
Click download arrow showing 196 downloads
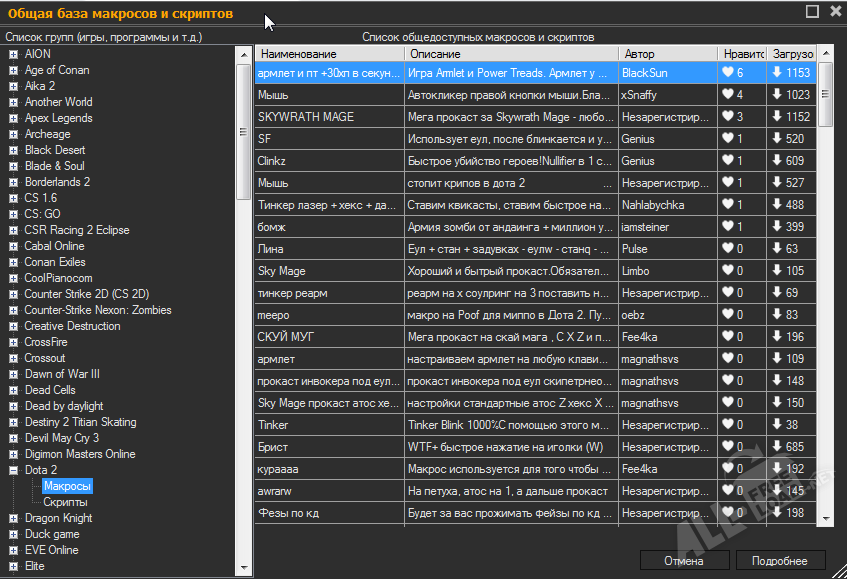point(777,337)
